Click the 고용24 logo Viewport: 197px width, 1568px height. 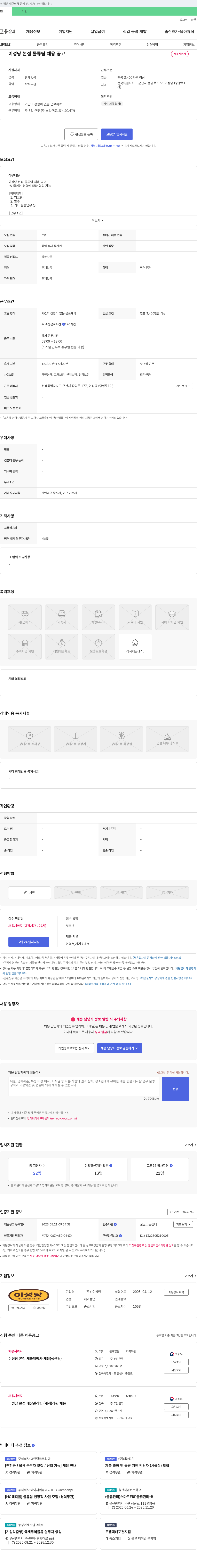[7, 32]
